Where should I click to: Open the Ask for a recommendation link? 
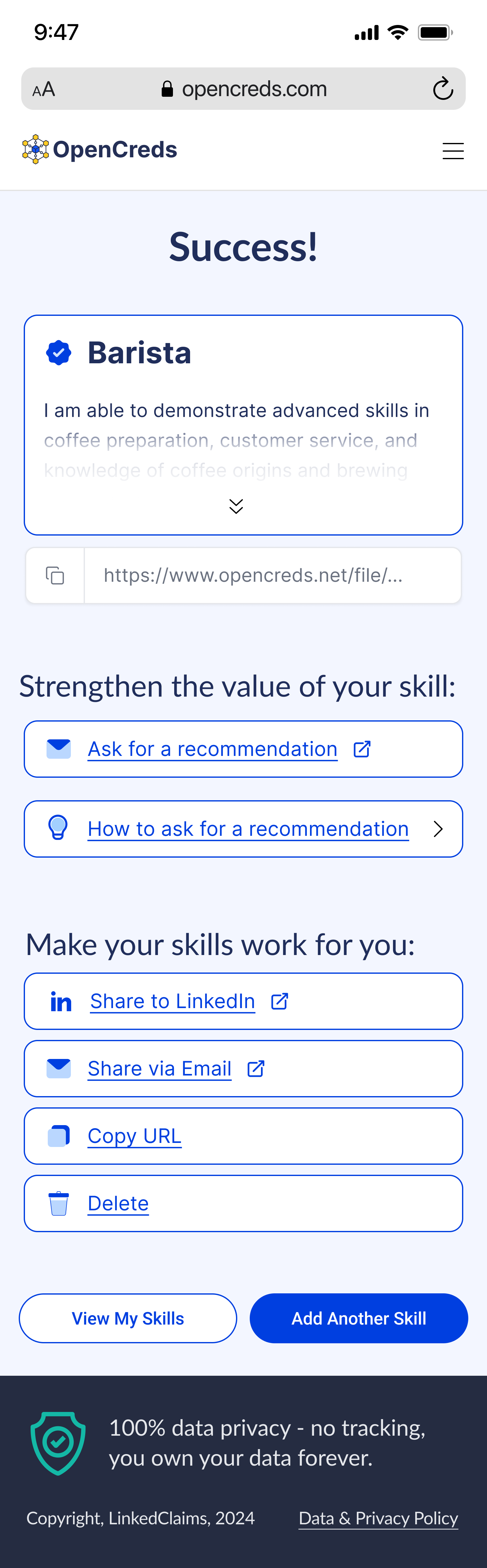213,749
